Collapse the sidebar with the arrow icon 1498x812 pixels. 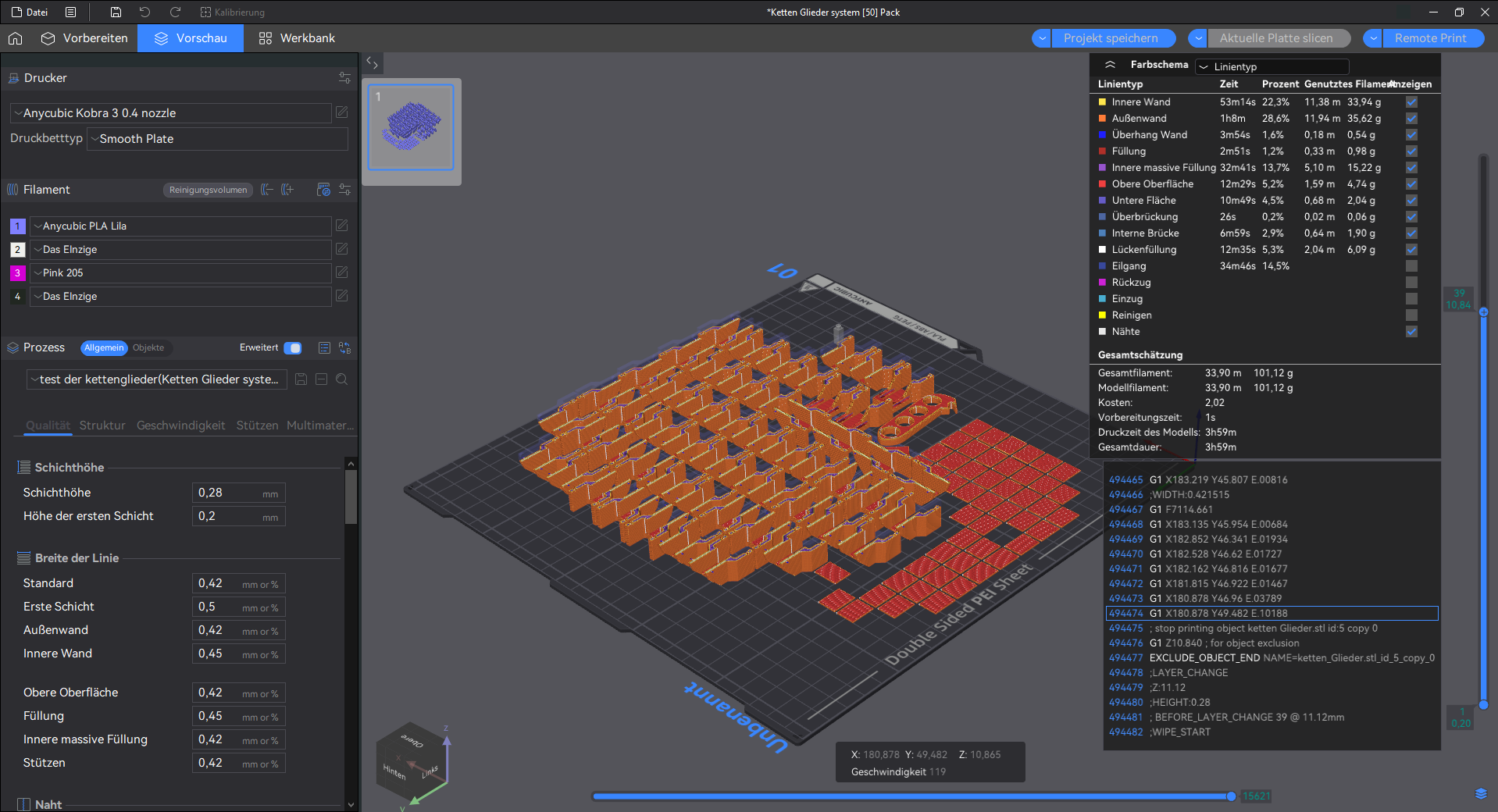coord(372,63)
